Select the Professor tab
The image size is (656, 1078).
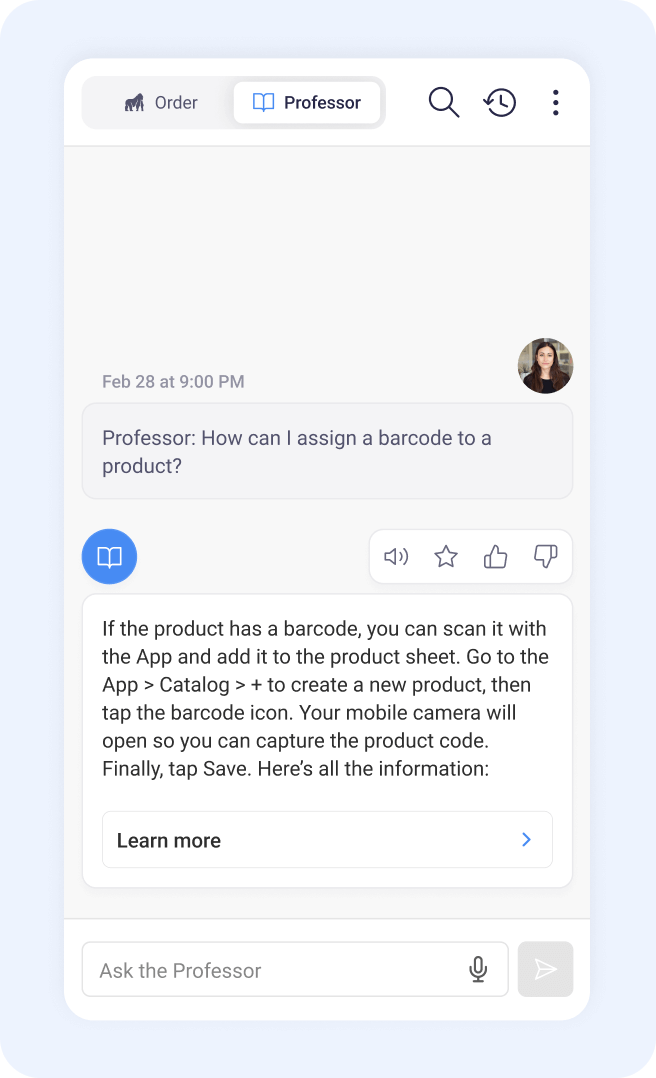coord(307,102)
